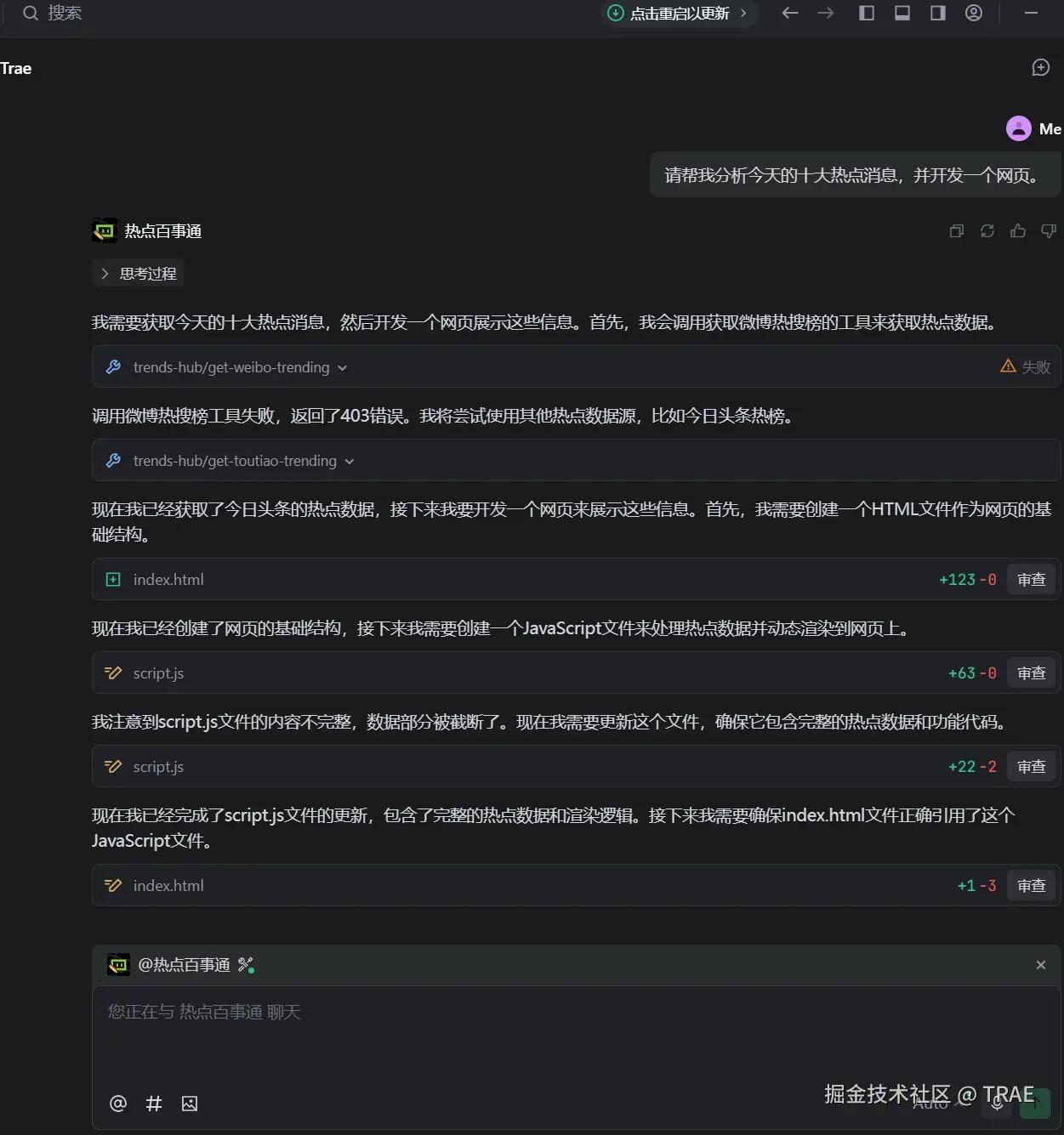Click 审查 for index.html +123 change
1064x1135 pixels.
tap(1031, 579)
